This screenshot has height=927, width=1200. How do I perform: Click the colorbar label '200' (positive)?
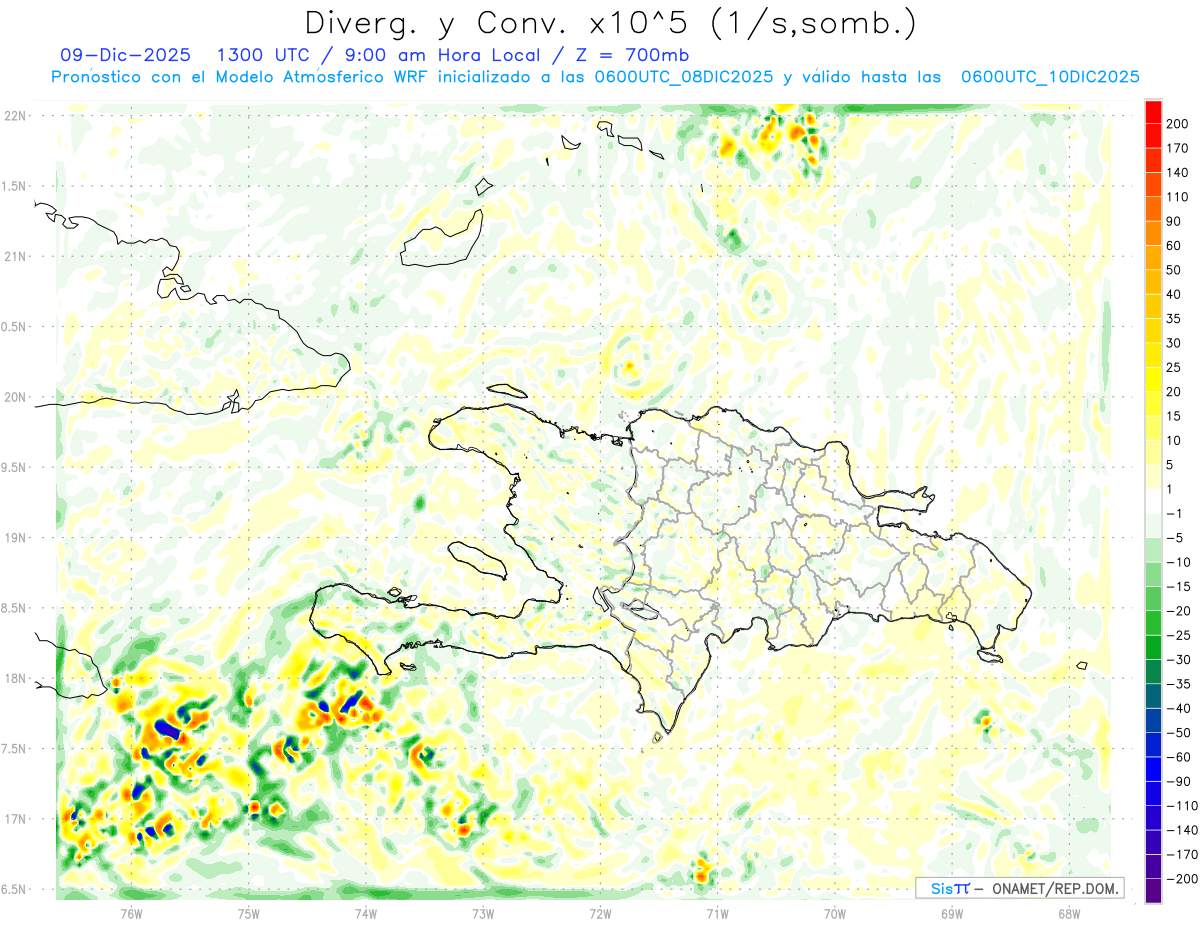coord(1178,124)
